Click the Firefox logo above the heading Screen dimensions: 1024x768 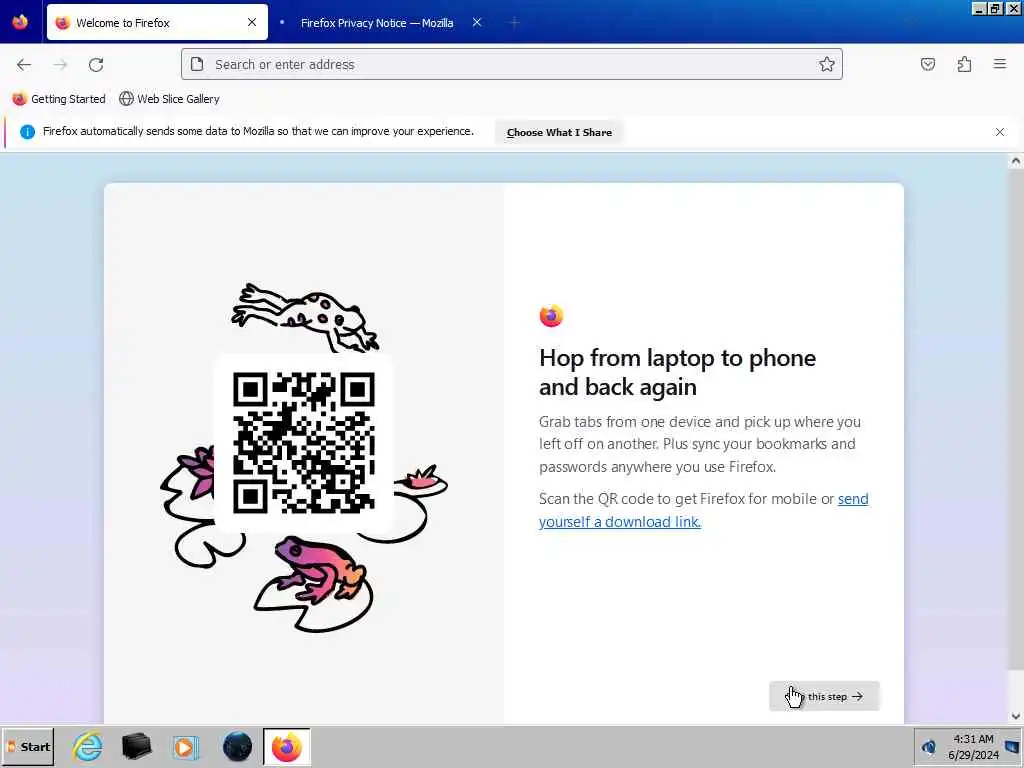click(x=551, y=316)
